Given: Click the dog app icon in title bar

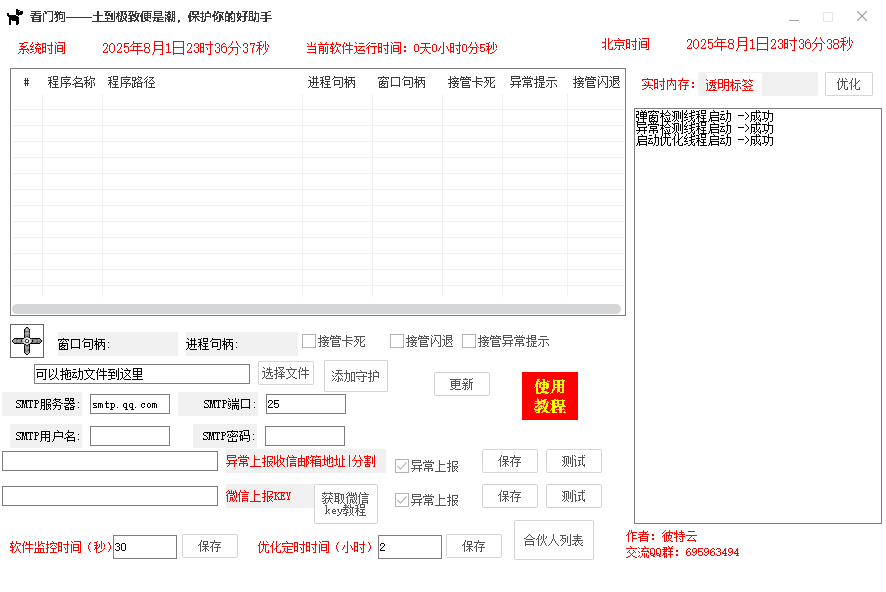Looking at the screenshot, I should click(x=15, y=17).
